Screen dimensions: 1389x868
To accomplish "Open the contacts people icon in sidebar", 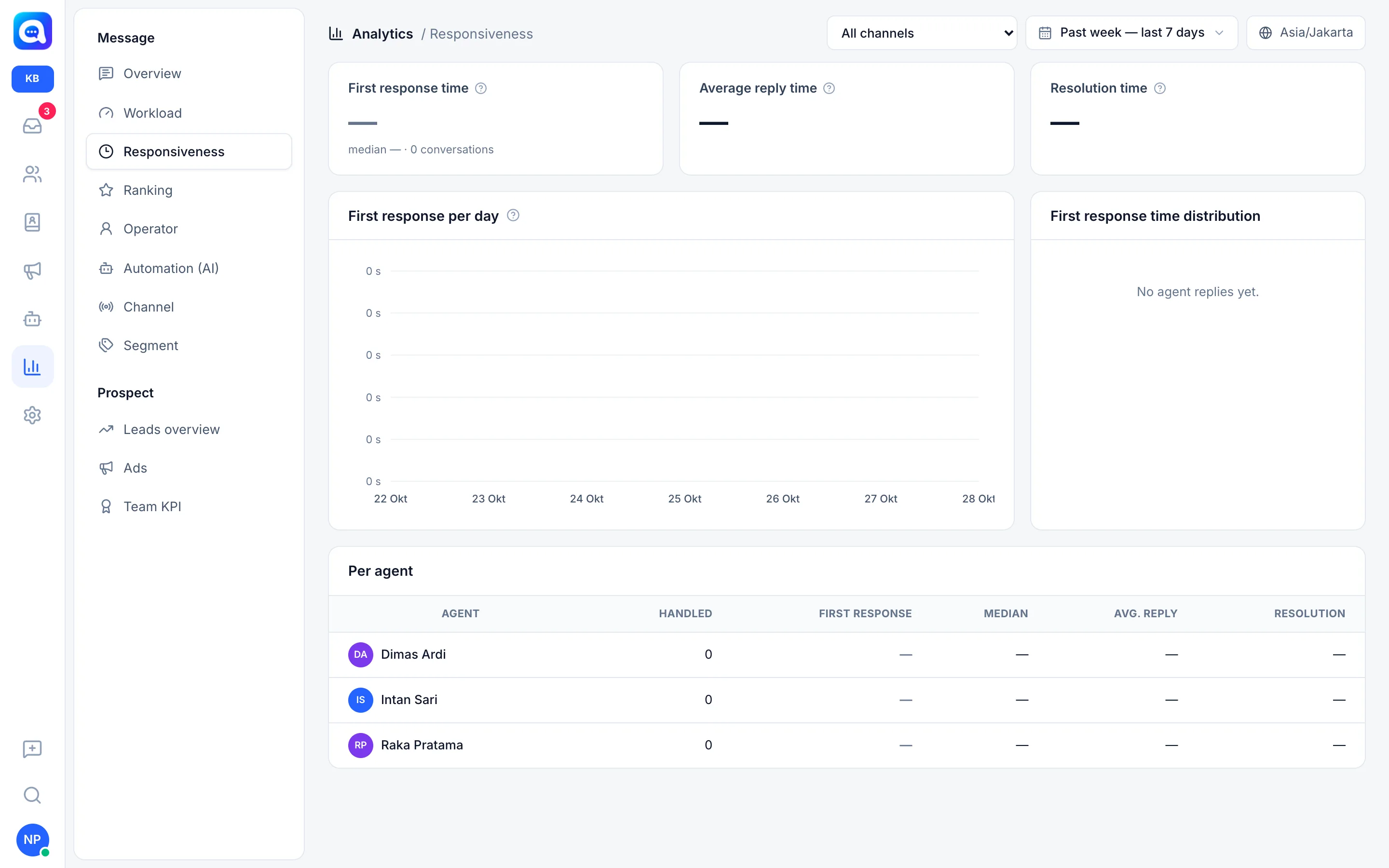I will [x=33, y=174].
